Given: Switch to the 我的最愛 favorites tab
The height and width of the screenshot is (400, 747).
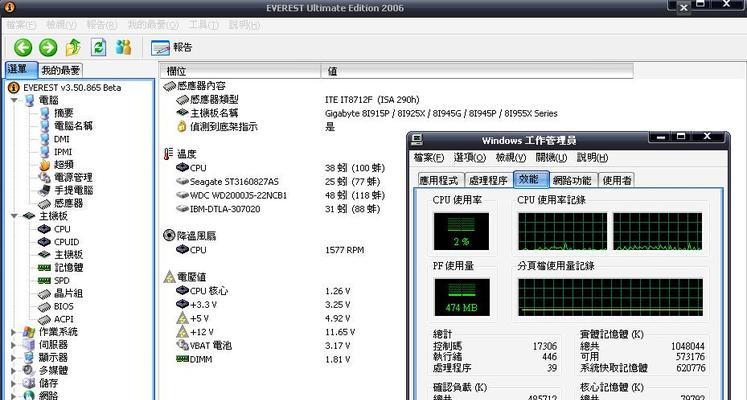Looking at the screenshot, I should point(61,70).
